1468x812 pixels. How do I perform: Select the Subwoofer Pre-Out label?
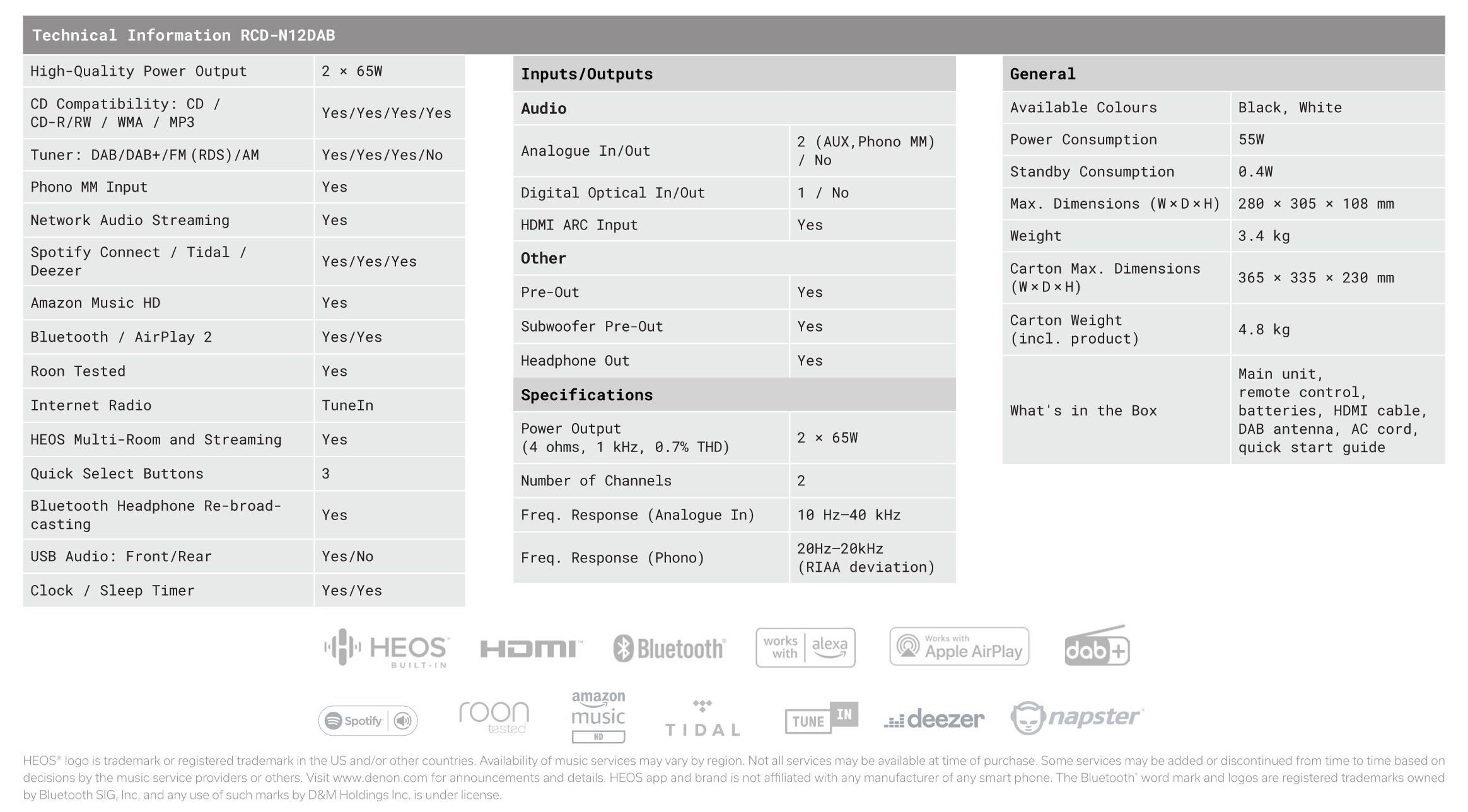(x=591, y=327)
